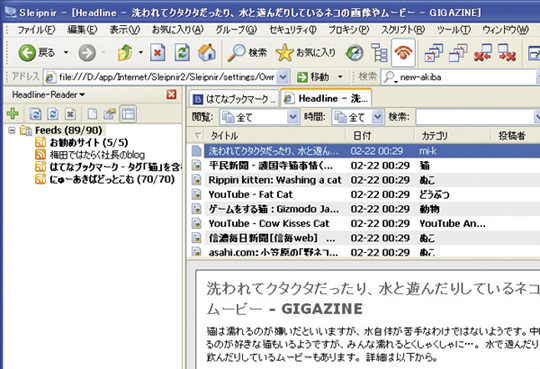The image size is (540, 369).
Task: Click the first update feeds icon
Action: 35,114
